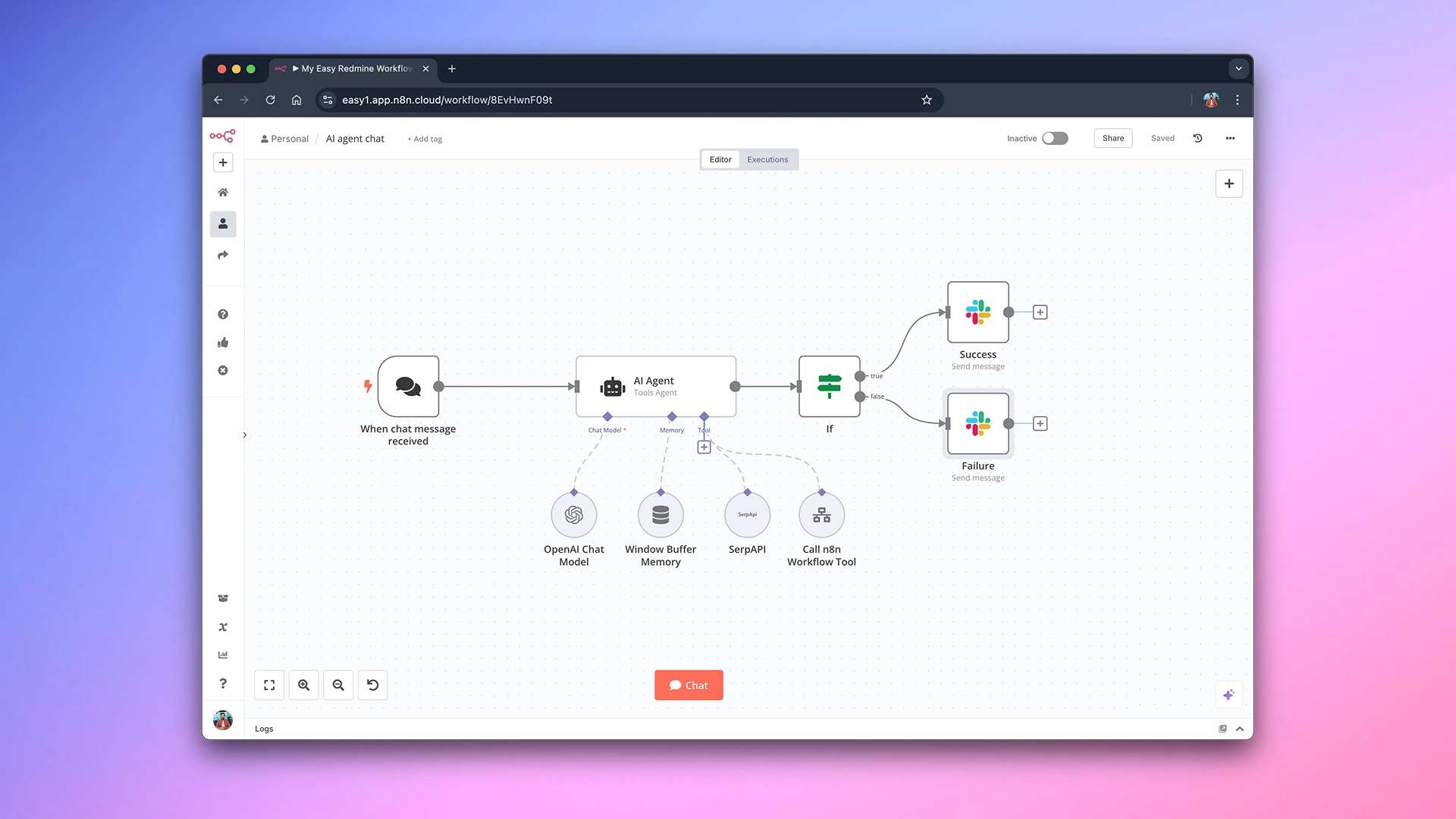Collapse the Logs panel chevron
The width and height of the screenshot is (1456, 819).
click(x=1240, y=729)
